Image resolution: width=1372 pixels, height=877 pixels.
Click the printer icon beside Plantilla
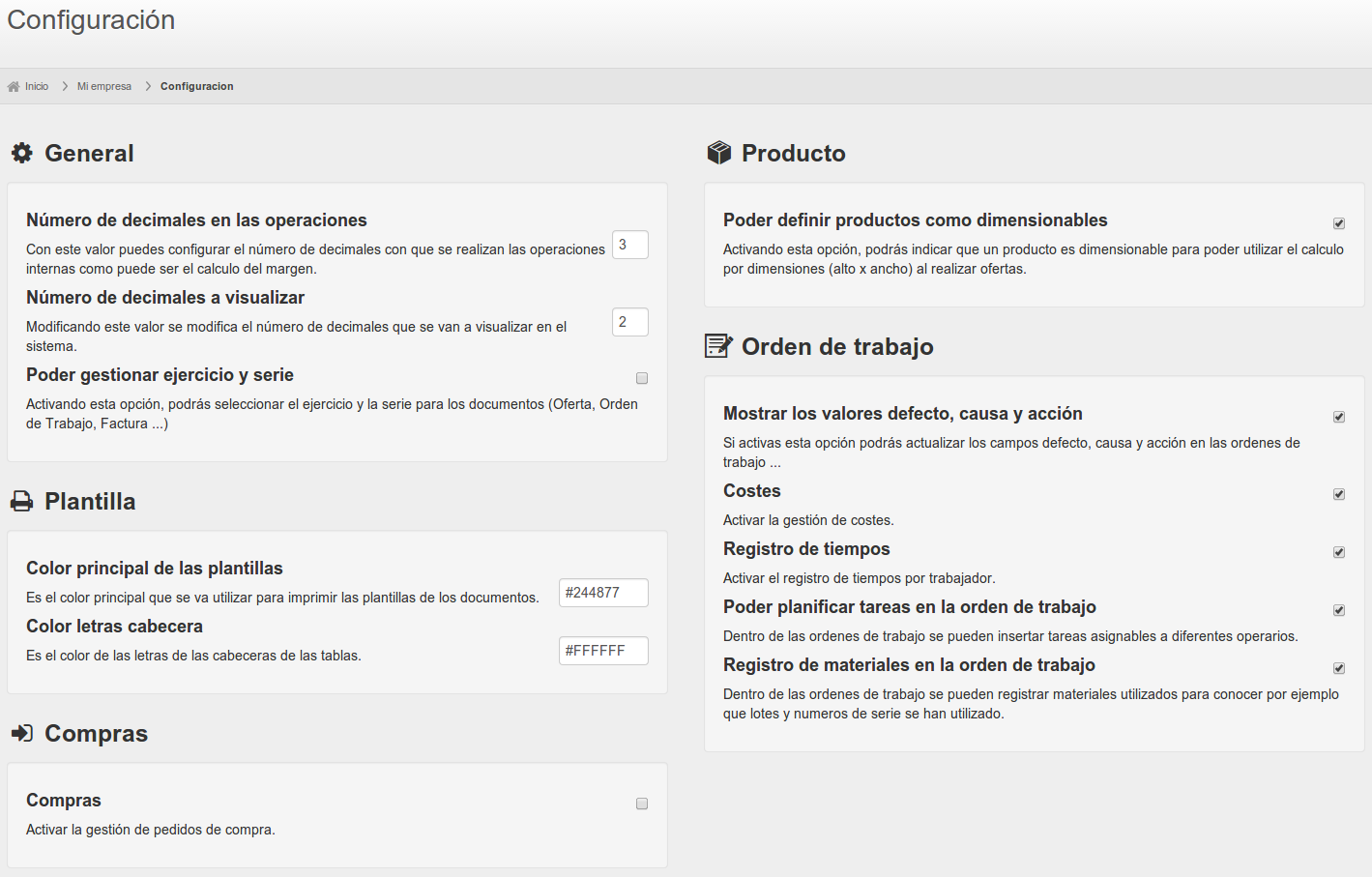pyautogui.click(x=21, y=501)
